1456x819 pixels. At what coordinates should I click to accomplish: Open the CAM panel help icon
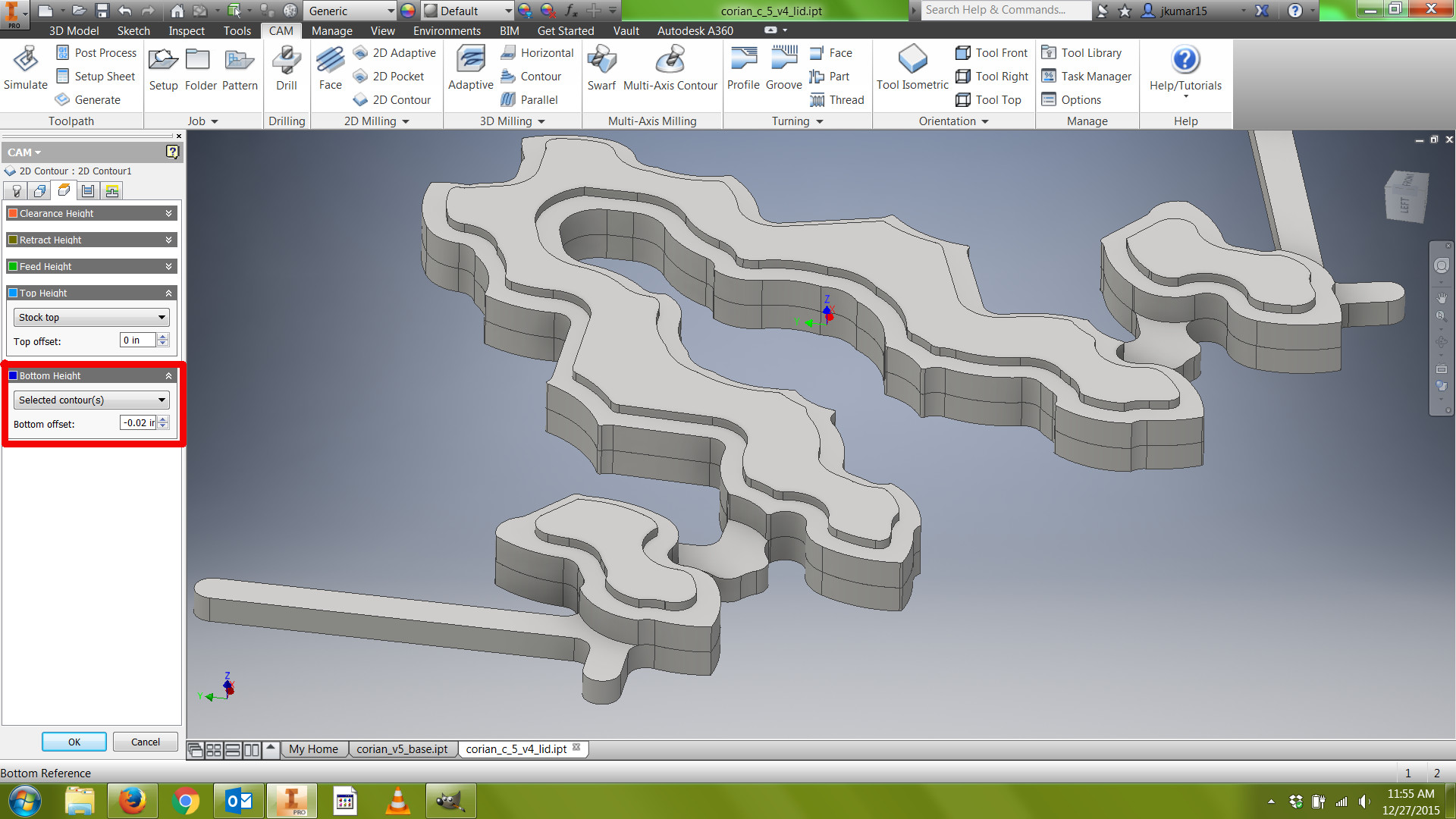pyautogui.click(x=172, y=152)
